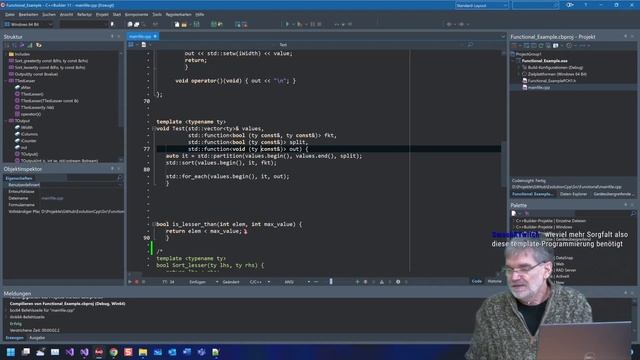
Task: Select the Includes node in Struktur tree
Action: click(x=22, y=54)
